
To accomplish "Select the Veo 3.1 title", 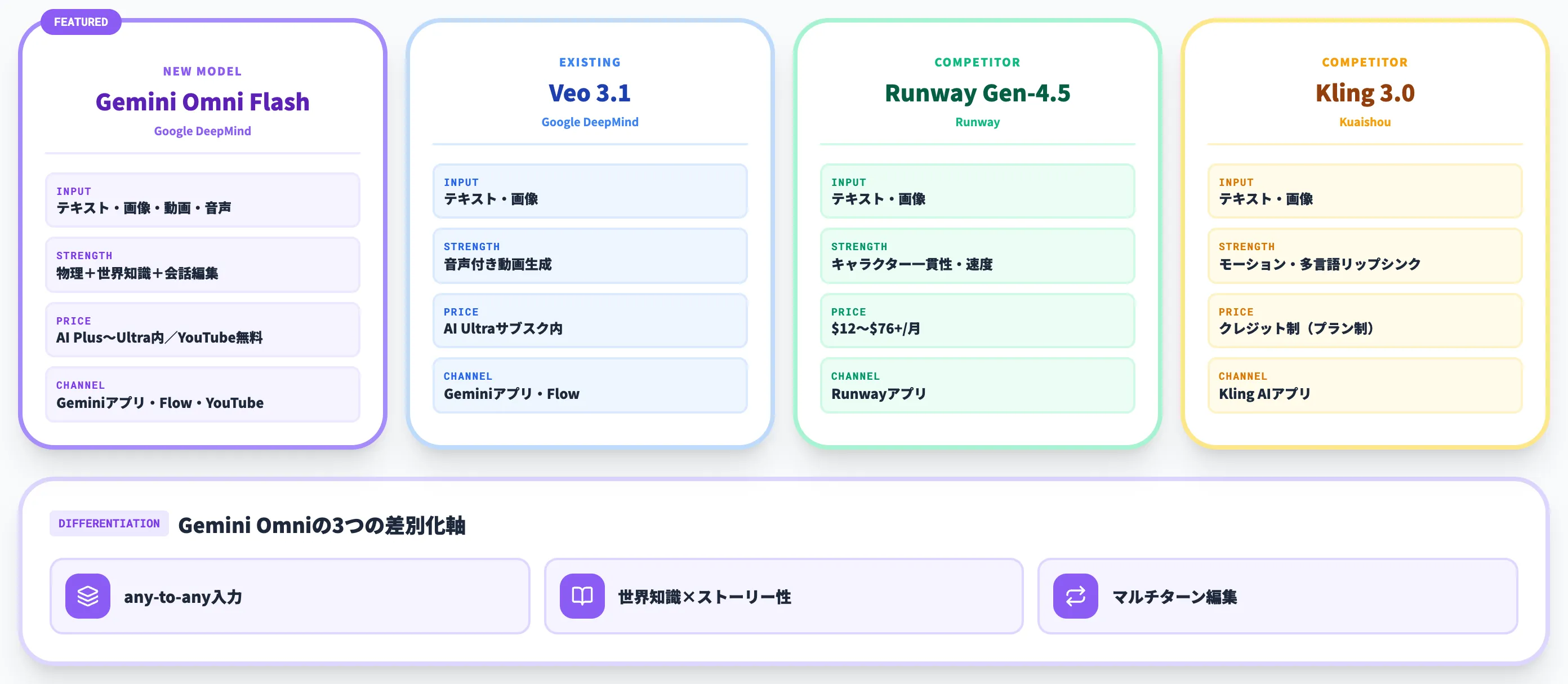I will click(x=590, y=92).
